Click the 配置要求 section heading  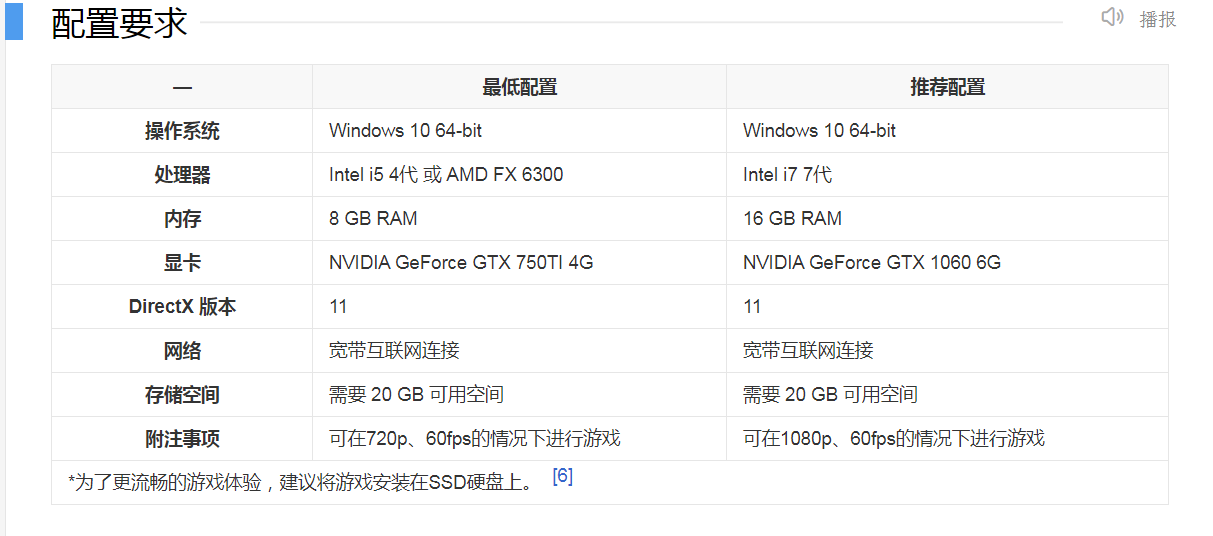(x=119, y=23)
